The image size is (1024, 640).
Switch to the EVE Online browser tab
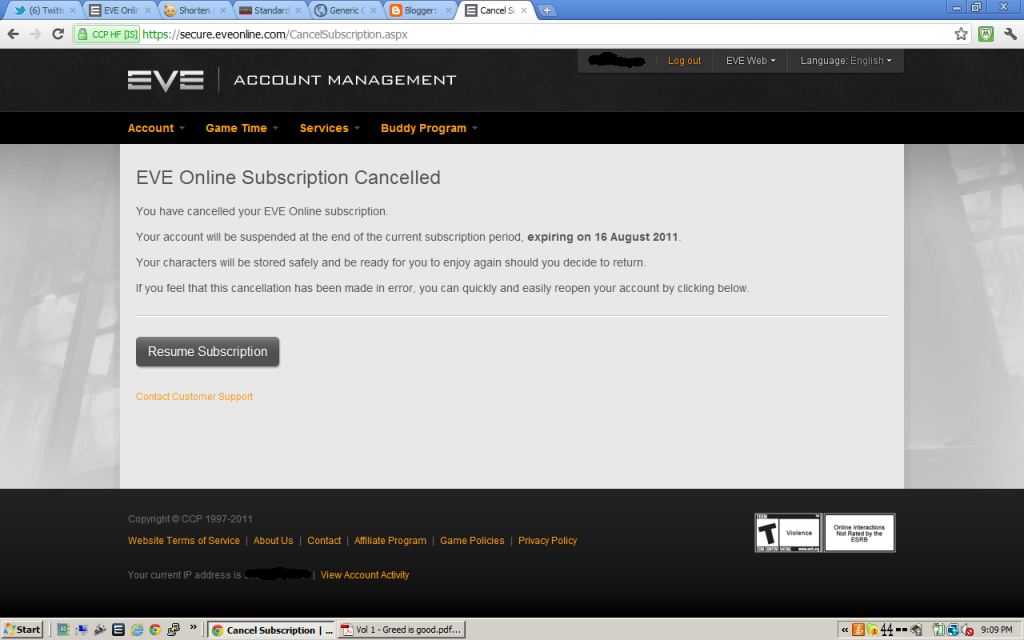click(120, 10)
